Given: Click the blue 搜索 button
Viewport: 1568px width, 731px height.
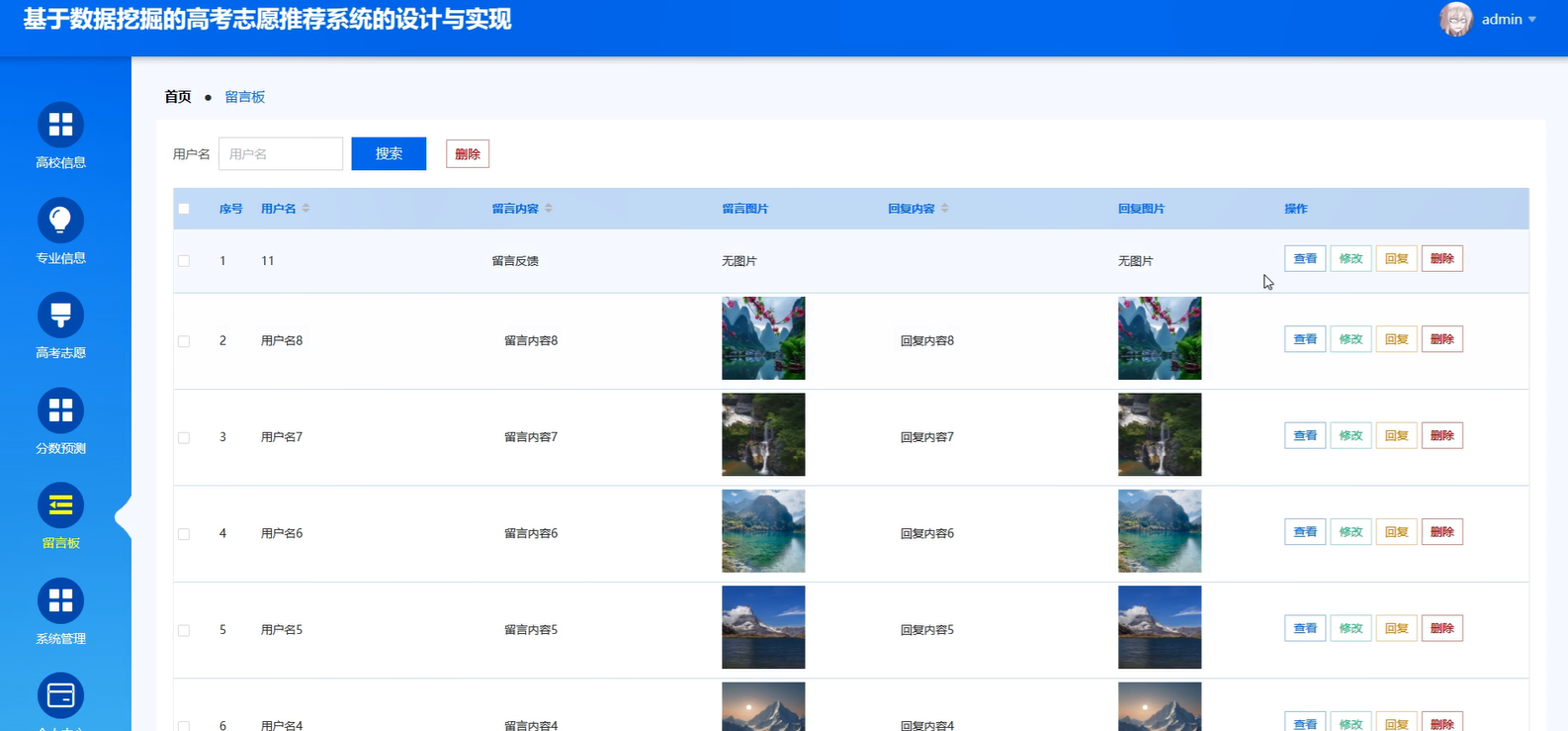Looking at the screenshot, I should 389,153.
